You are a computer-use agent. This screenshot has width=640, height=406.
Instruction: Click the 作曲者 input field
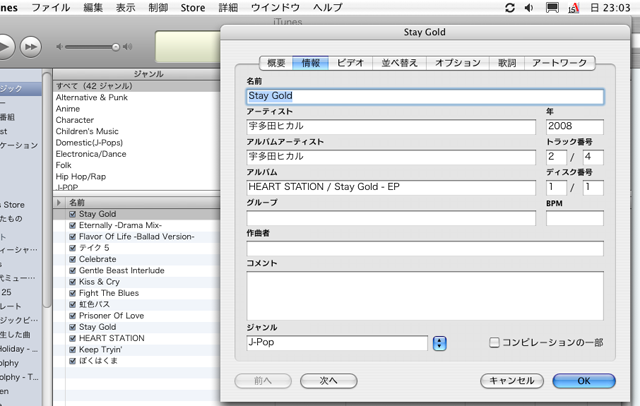coord(425,248)
